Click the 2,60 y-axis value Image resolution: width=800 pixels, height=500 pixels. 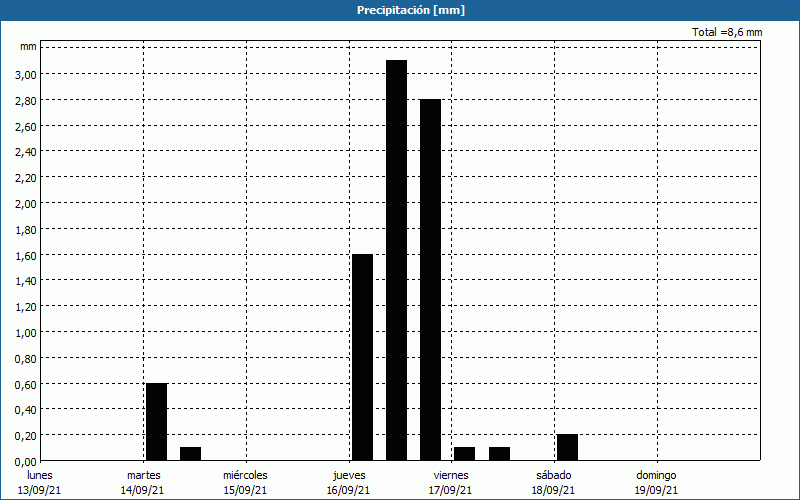[27, 127]
